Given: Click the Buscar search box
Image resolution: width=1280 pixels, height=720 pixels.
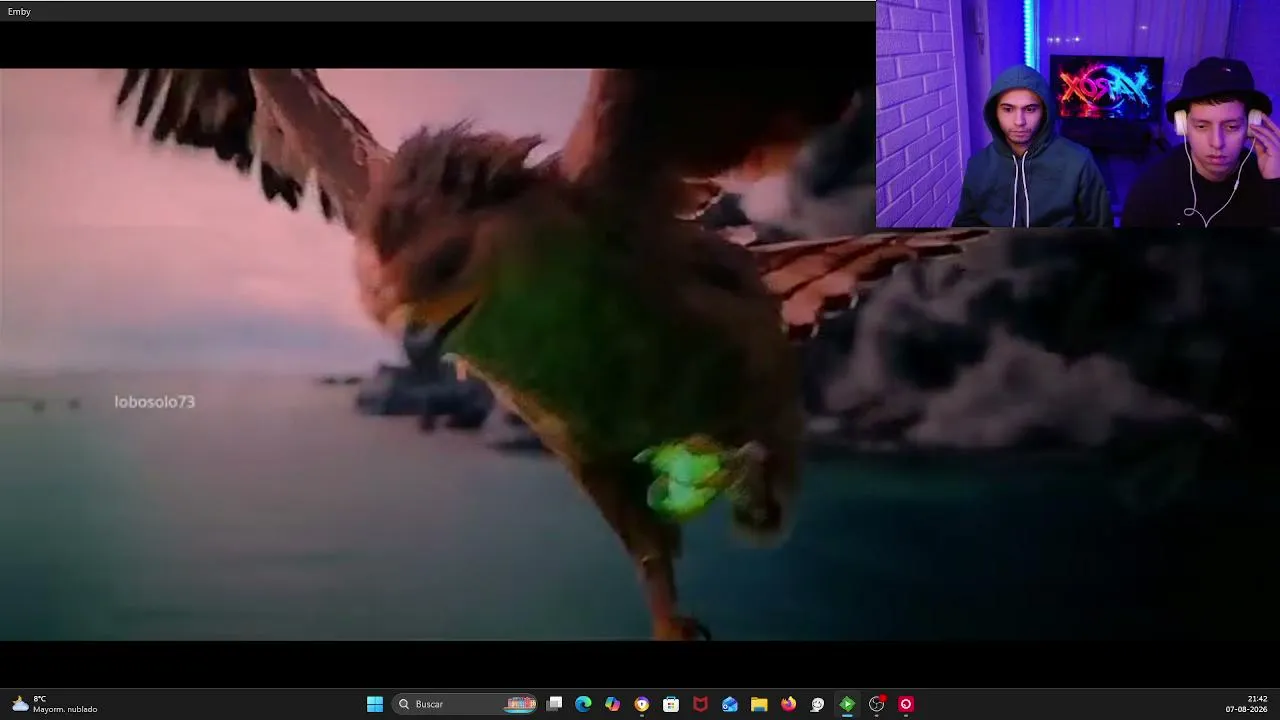Looking at the screenshot, I should [x=466, y=704].
